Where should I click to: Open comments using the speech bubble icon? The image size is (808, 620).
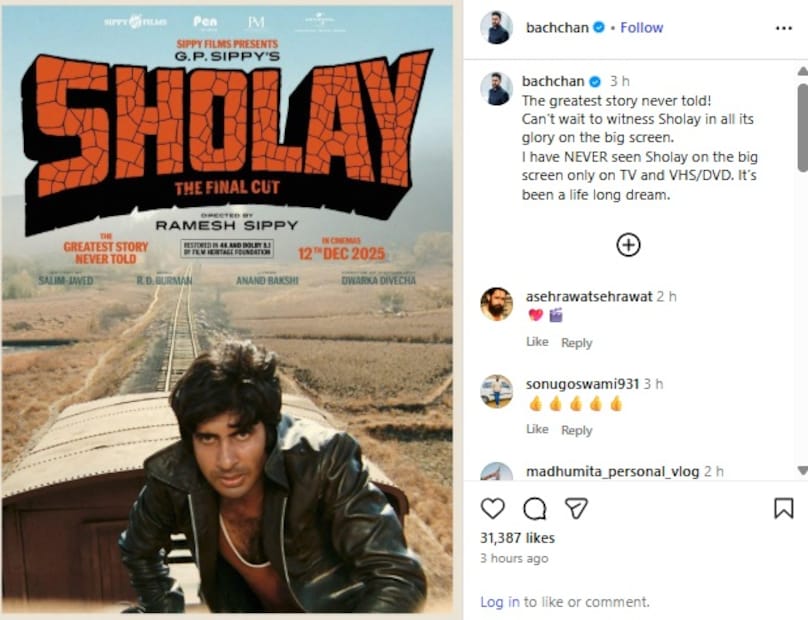[x=534, y=509]
